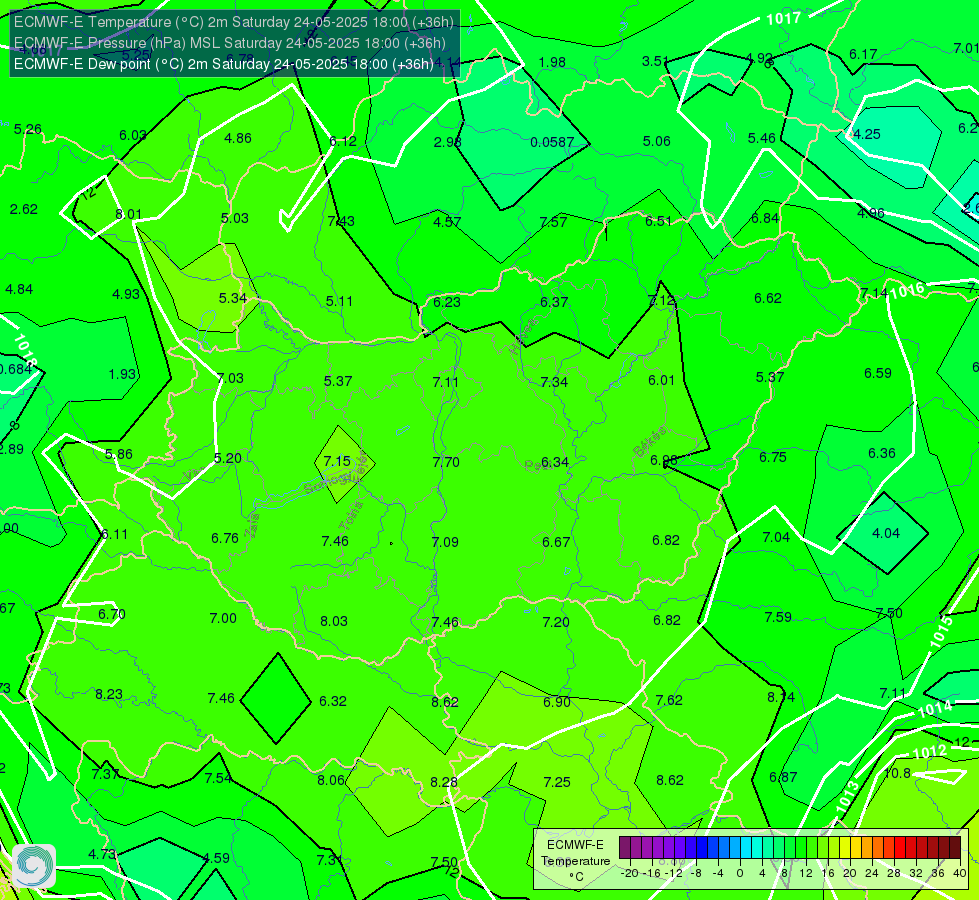
Task: Click the dew point value 7.57
Action: coord(553,222)
